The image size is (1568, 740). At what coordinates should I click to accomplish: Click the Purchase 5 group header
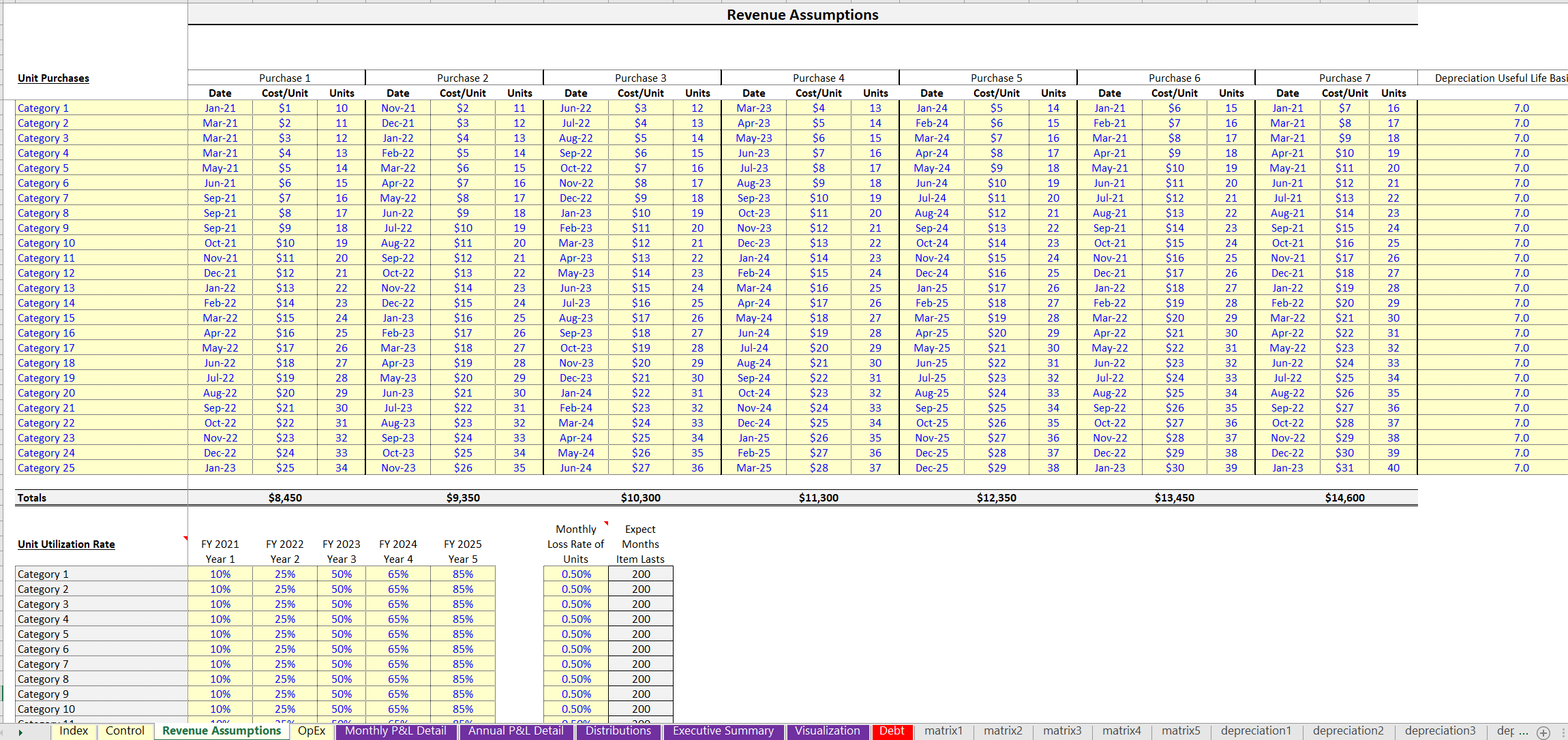(996, 78)
